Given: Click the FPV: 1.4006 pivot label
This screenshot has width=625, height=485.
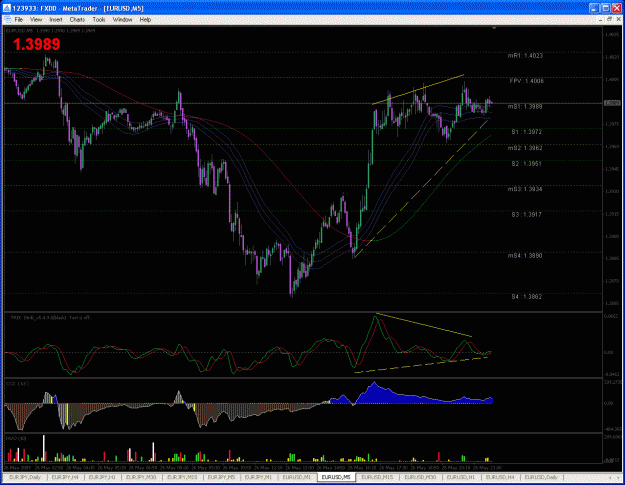Looking at the screenshot, I should 526,81.
